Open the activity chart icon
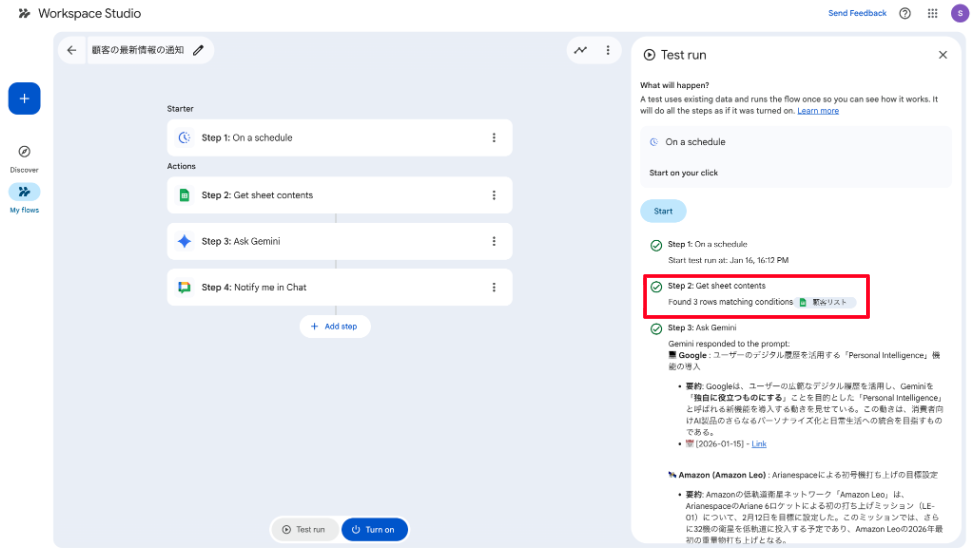Screen dimensions: 977x556 (580, 50)
